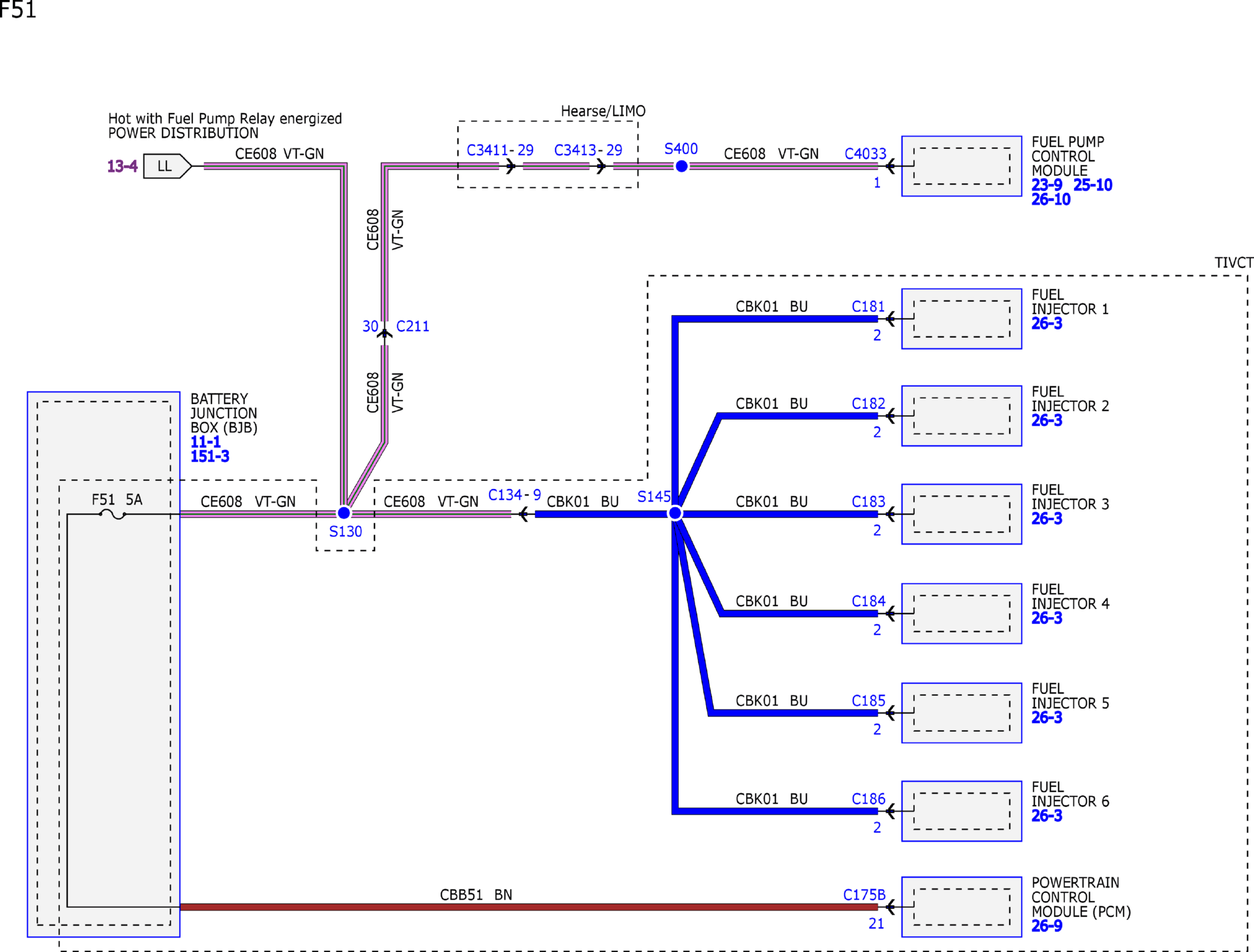Viewport: 1254px width, 952px height.
Task: Click the C134-9 connector arrow symbol
Action: (523, 515)
